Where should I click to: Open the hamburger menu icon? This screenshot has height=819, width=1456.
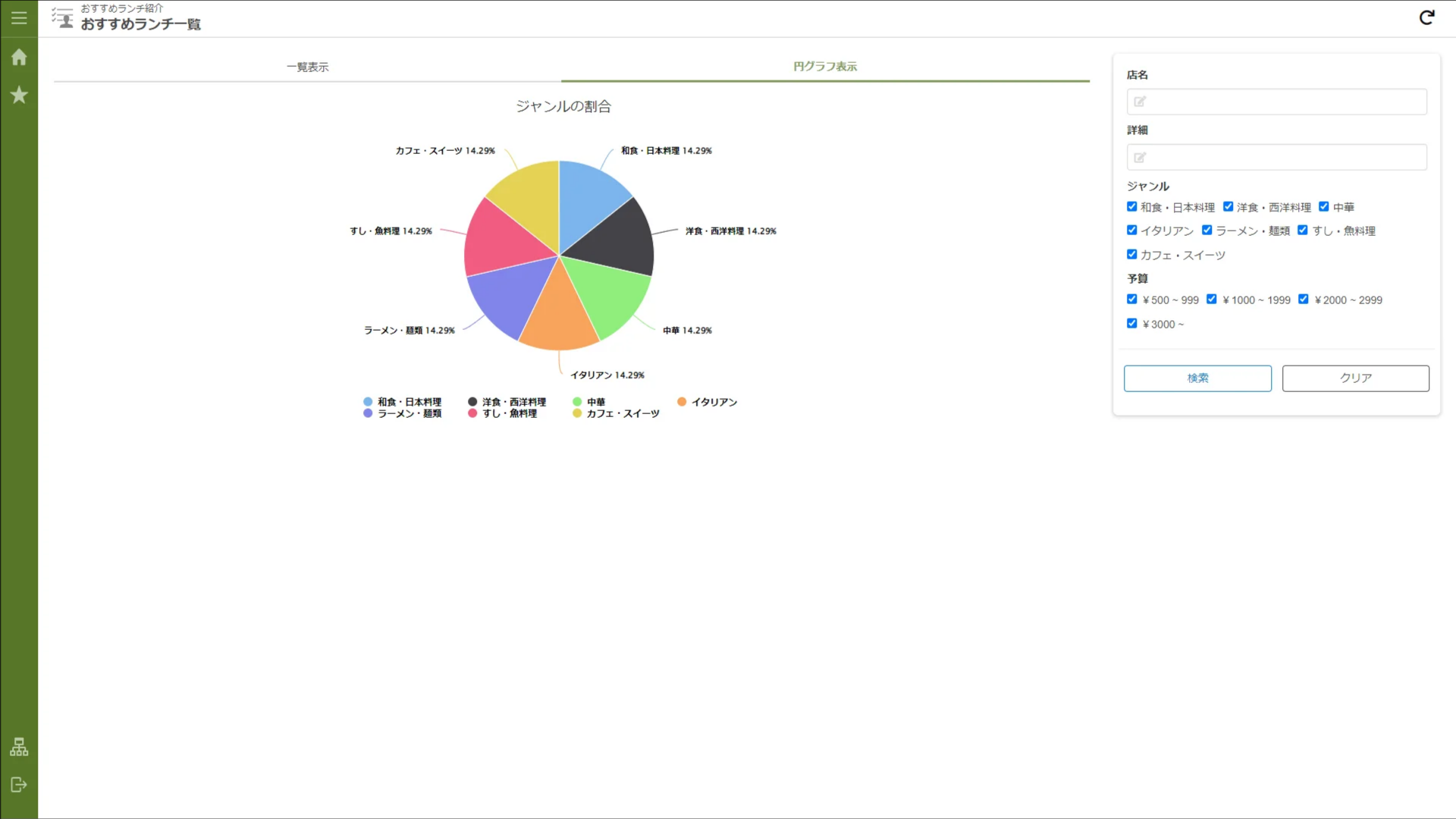19,17
